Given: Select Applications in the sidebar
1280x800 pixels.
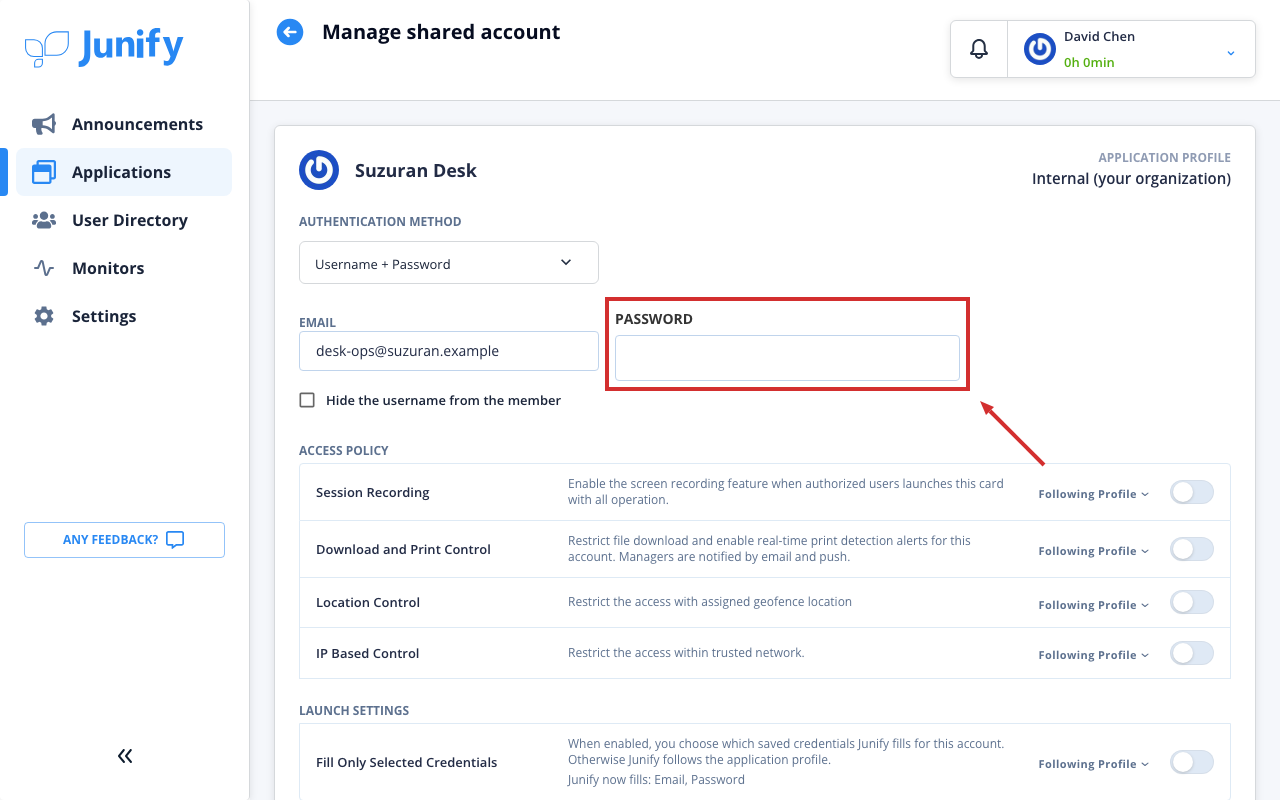Looking at the screenshot, I should coord(124,172).
